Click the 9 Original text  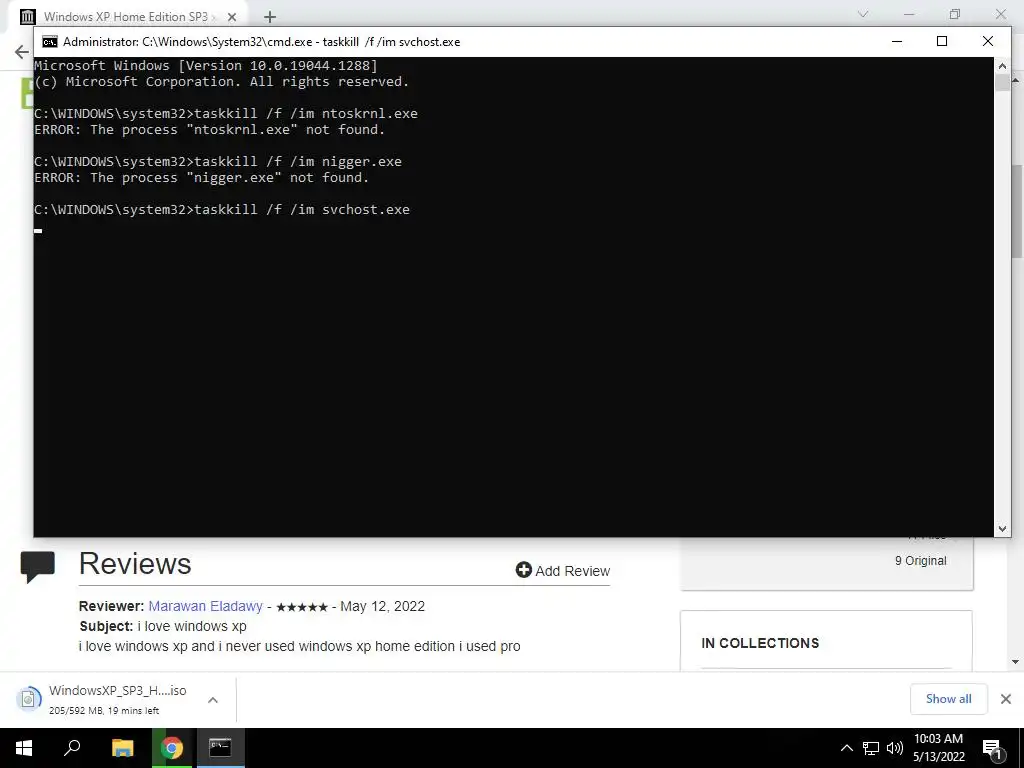(x=920, y=561)
